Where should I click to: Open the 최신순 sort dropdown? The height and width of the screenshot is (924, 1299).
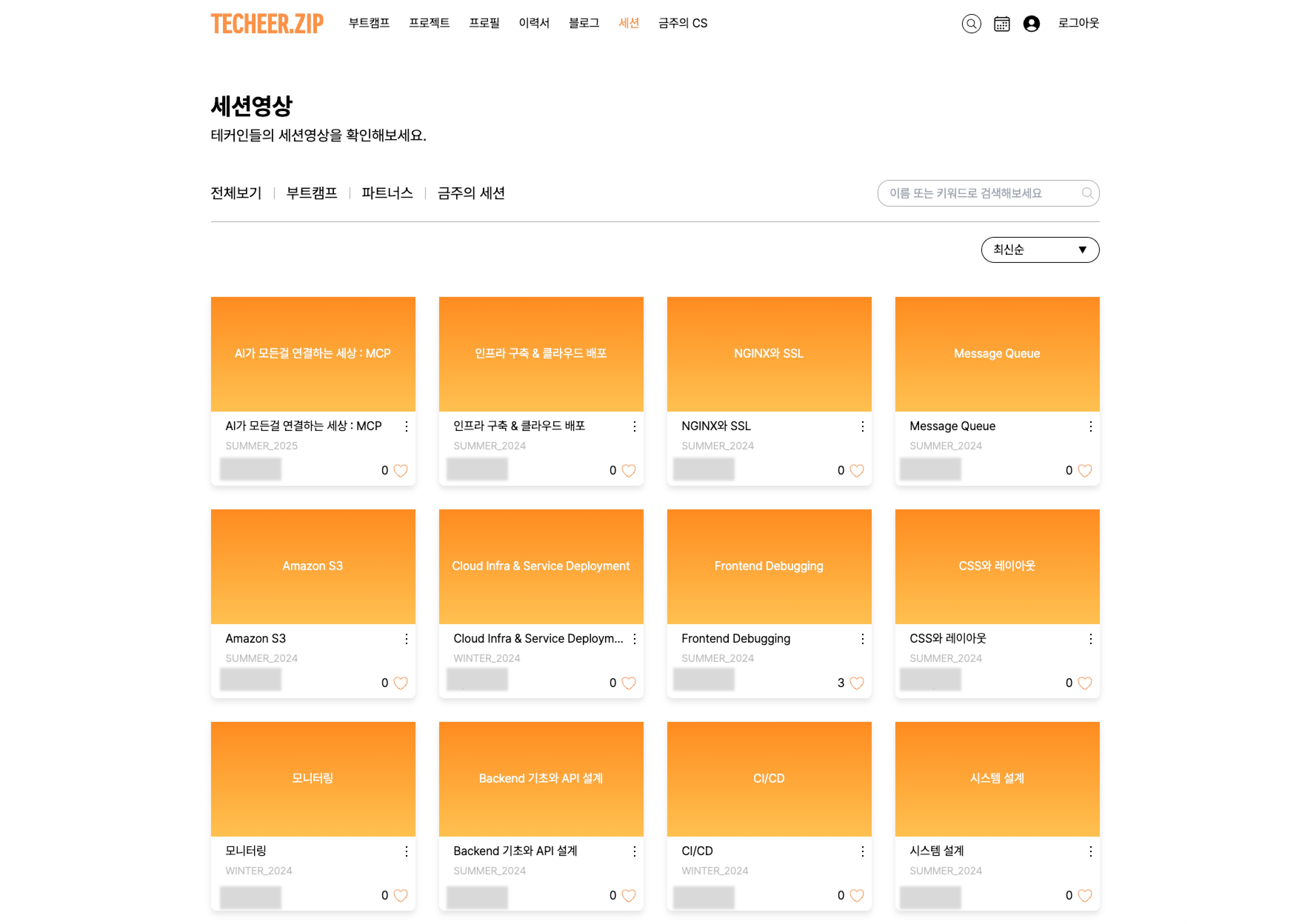click(x=1039, y=250)
